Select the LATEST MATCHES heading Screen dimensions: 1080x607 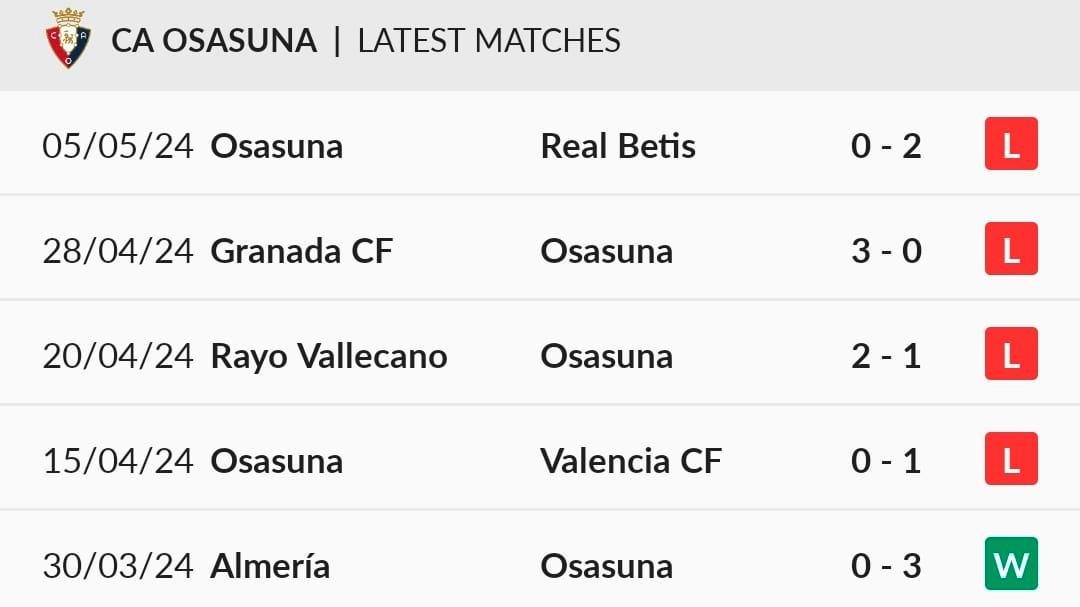tap(489, 41)
